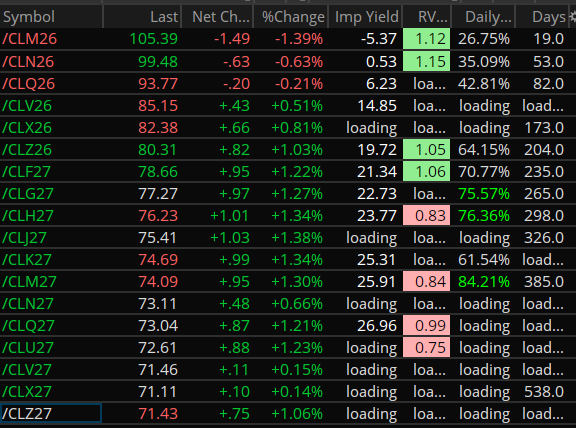This screenshot has width=576, height=428.
Task: Click the bright green 84.21% value
Action: 484,282
